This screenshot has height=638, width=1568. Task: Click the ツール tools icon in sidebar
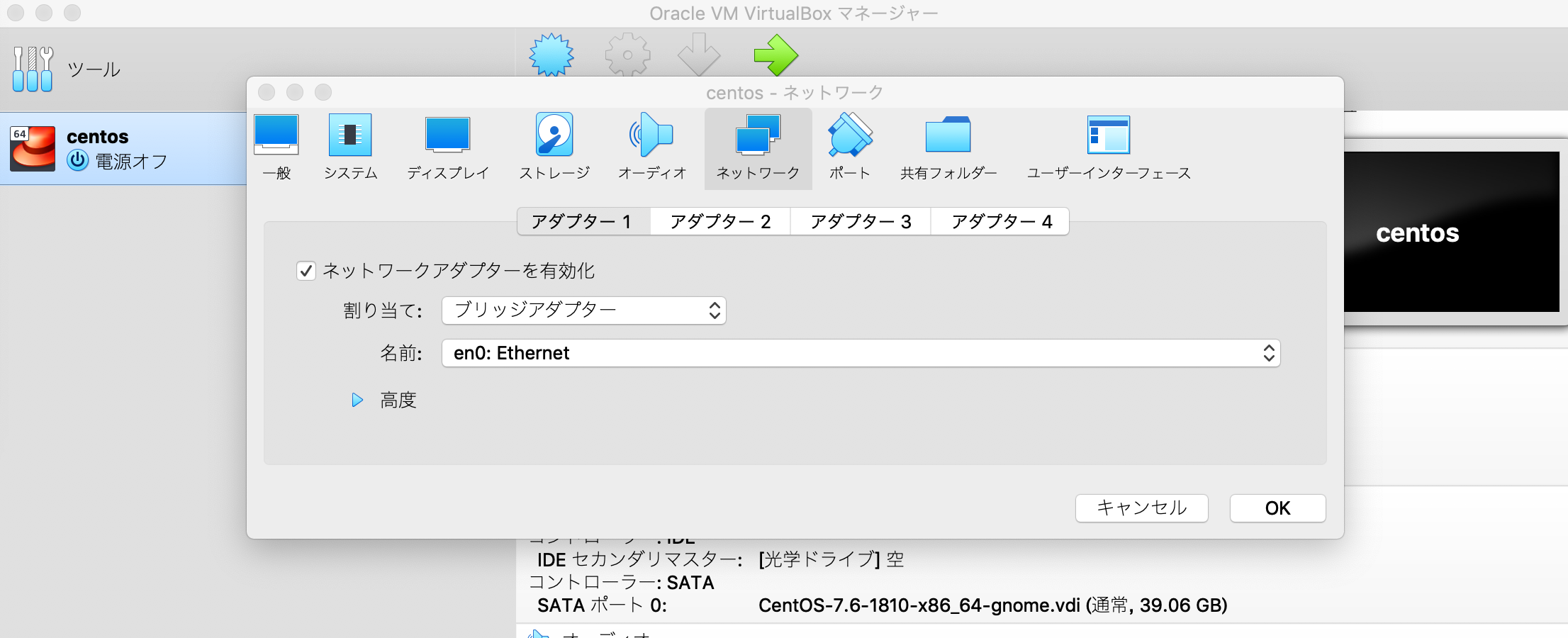[33, 69]
